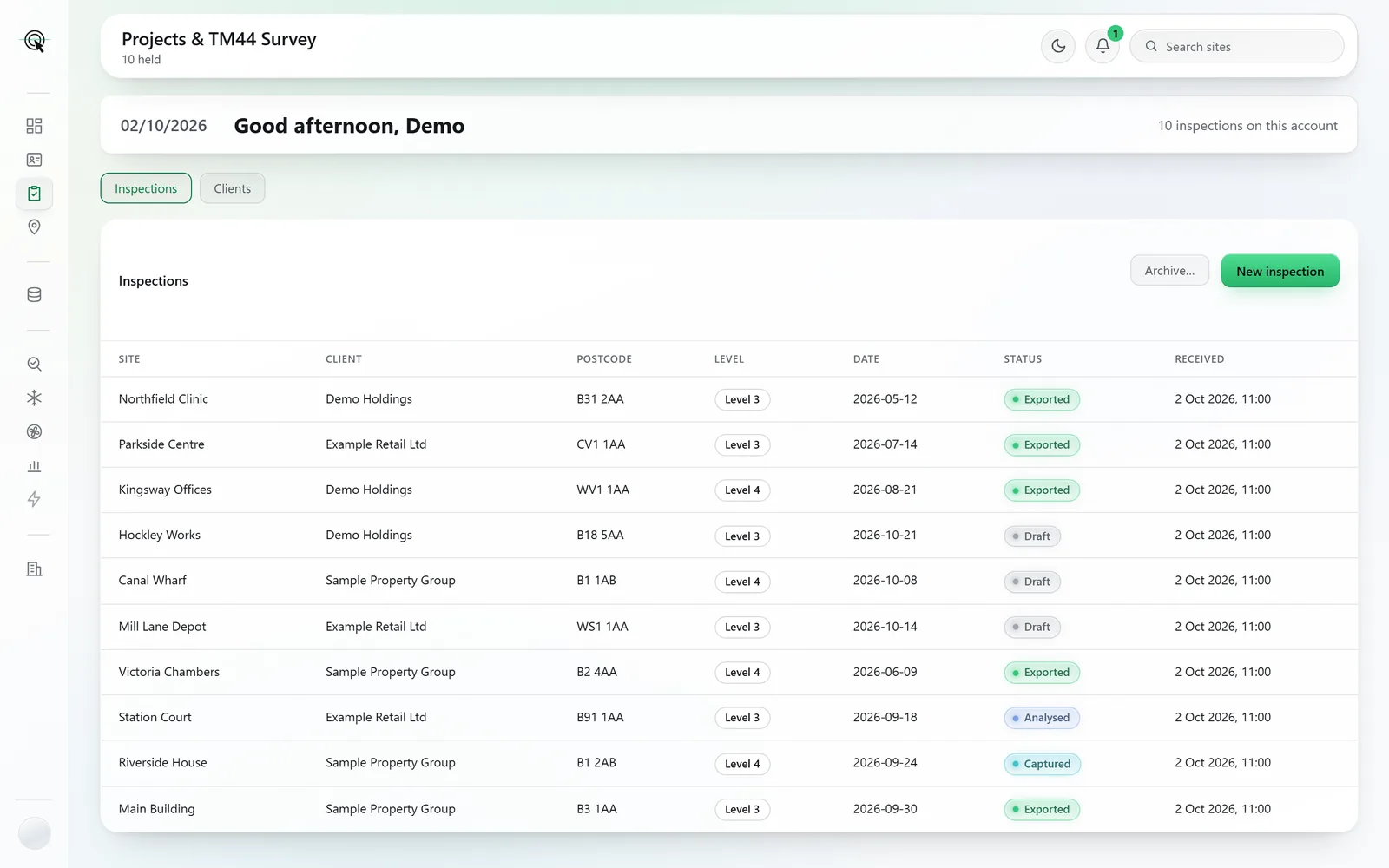This screenshot has width=1389, height=868.
Task: Click the SITE column header
Action: click(129, 359)
